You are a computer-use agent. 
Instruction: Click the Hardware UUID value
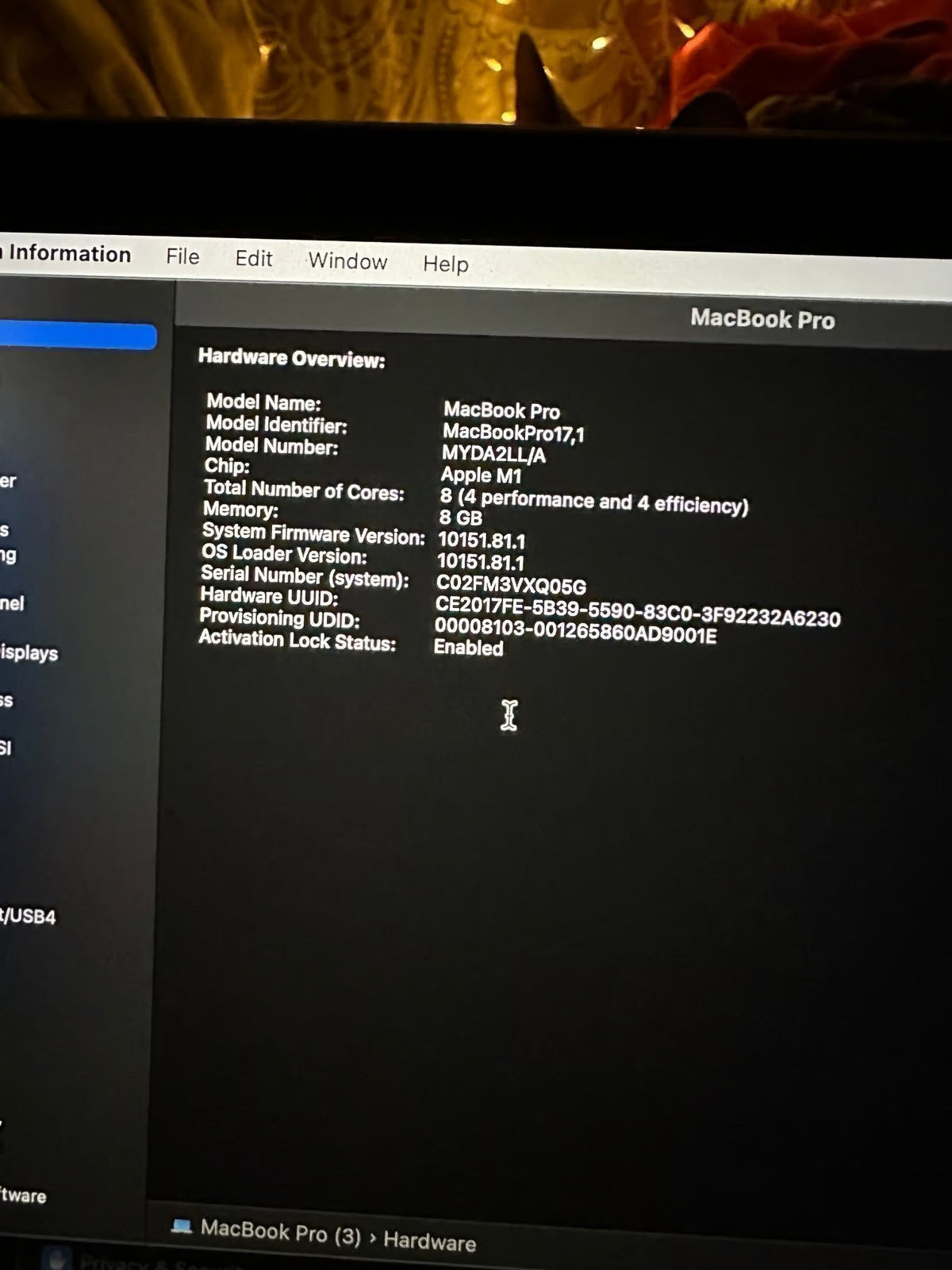coord(638,611)
